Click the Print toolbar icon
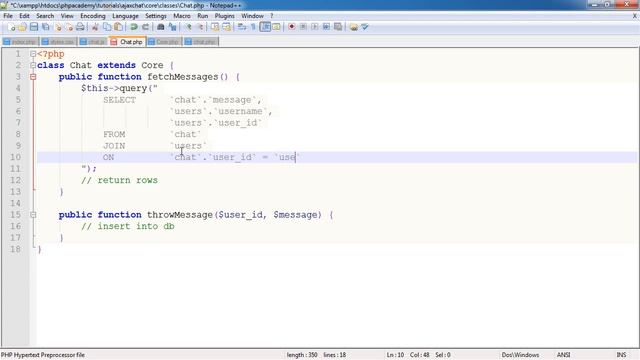Viewport: 640px width, 360px height. coord(80,27)
